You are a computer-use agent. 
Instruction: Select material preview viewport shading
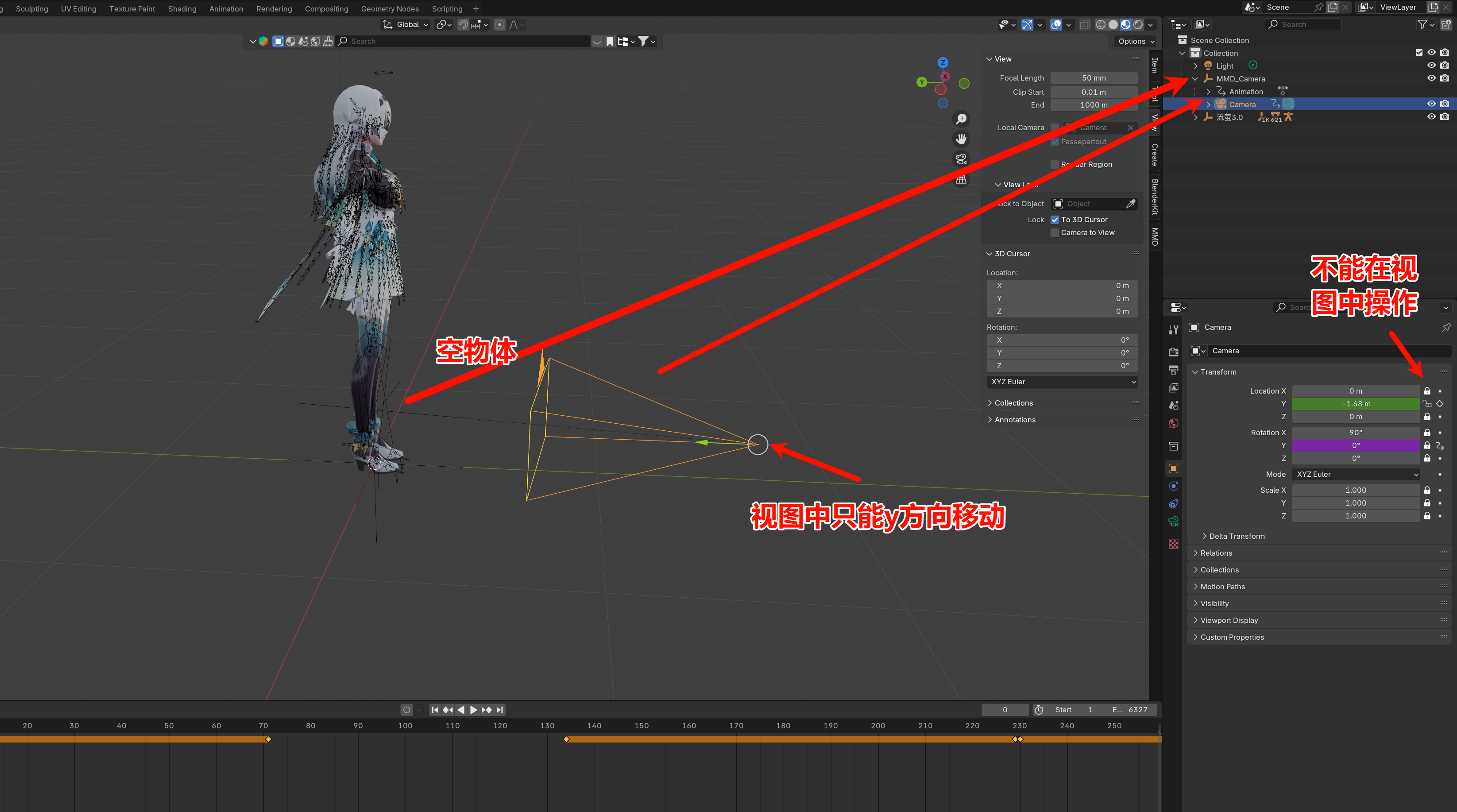click(1125, 24)
